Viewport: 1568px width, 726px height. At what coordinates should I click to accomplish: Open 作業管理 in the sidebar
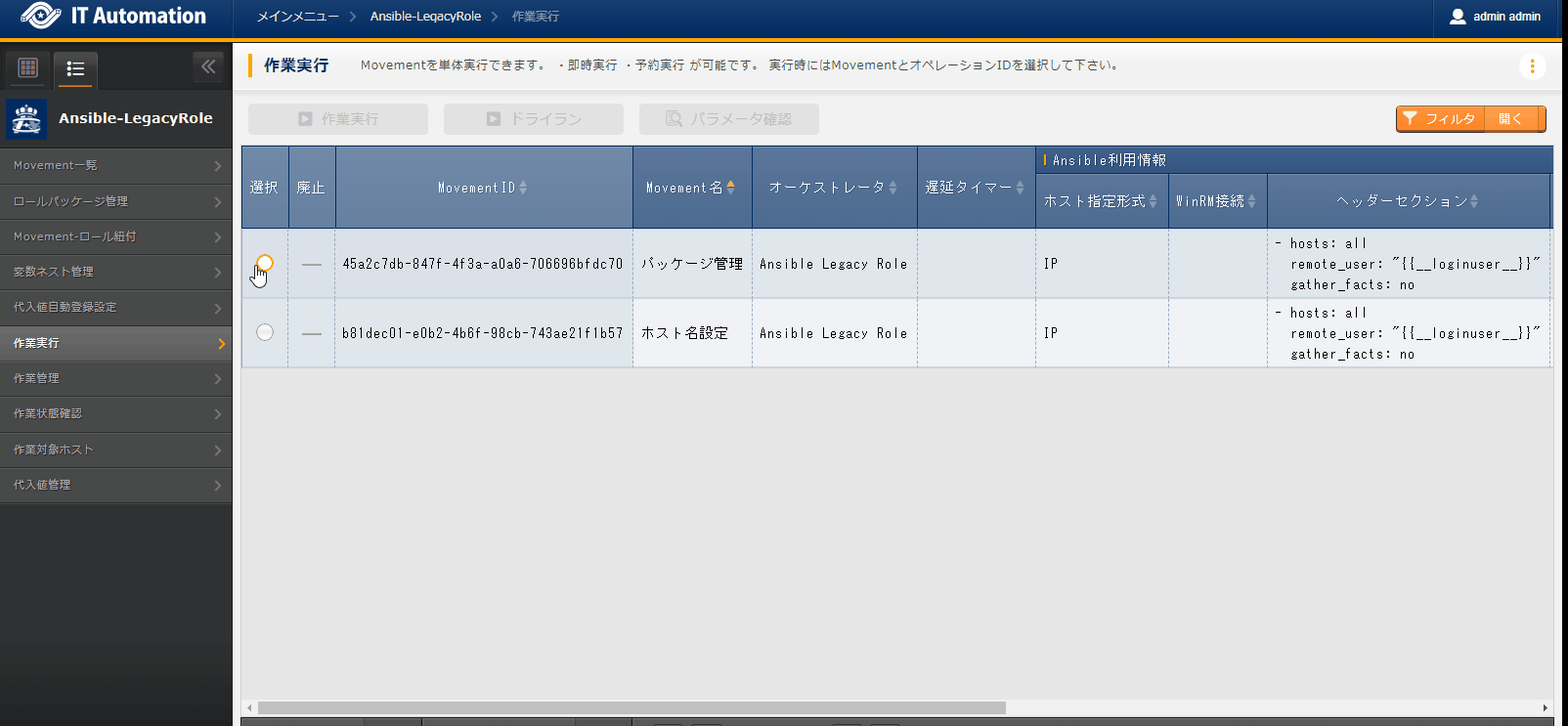115,378
